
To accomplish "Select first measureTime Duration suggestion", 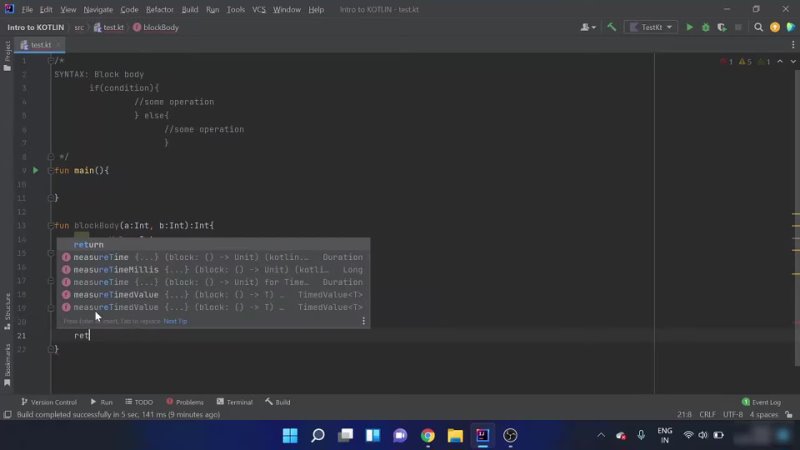I will click(x=213, y=257).
